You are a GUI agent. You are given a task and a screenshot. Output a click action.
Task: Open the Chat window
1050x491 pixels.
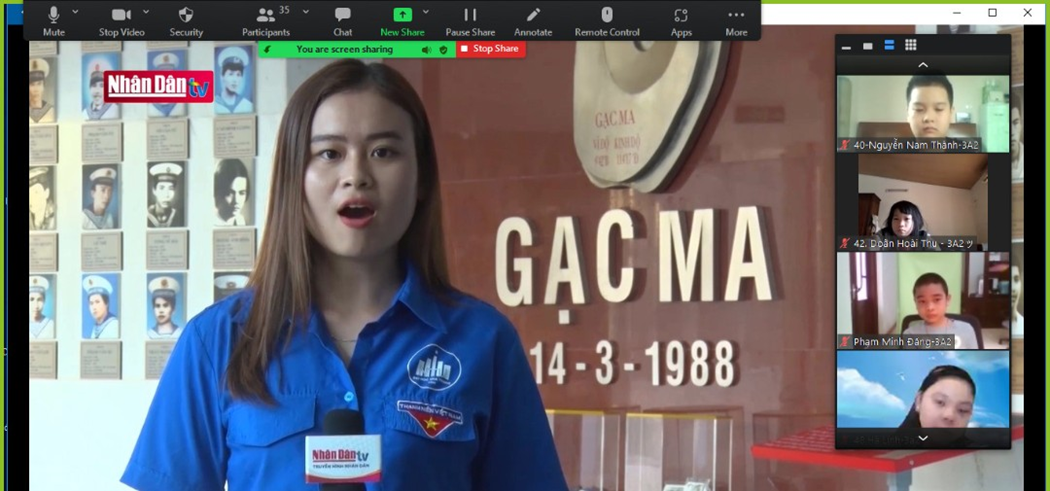343,21
